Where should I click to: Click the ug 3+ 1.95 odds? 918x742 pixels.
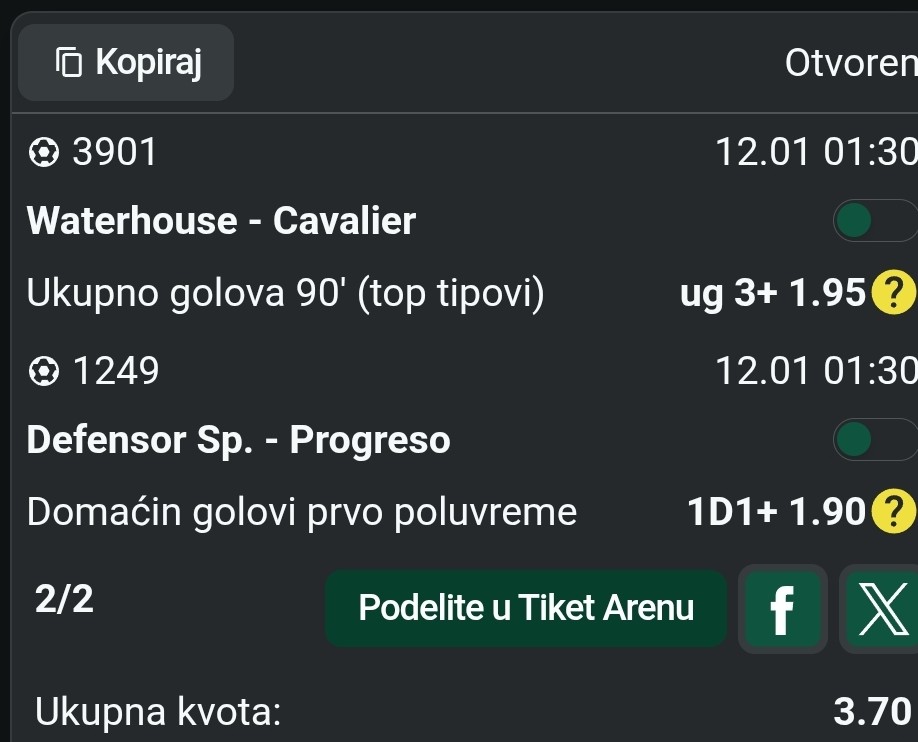coord(771,294)
